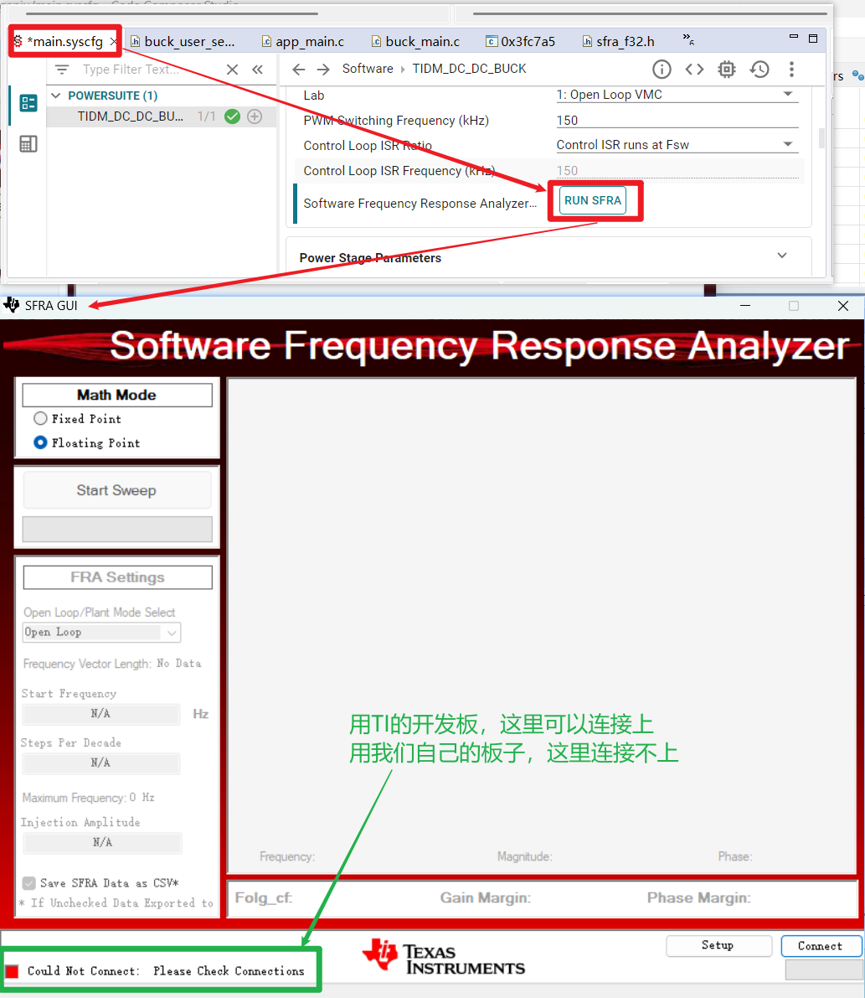Click the Math Mode header

(x=117, y=395)
